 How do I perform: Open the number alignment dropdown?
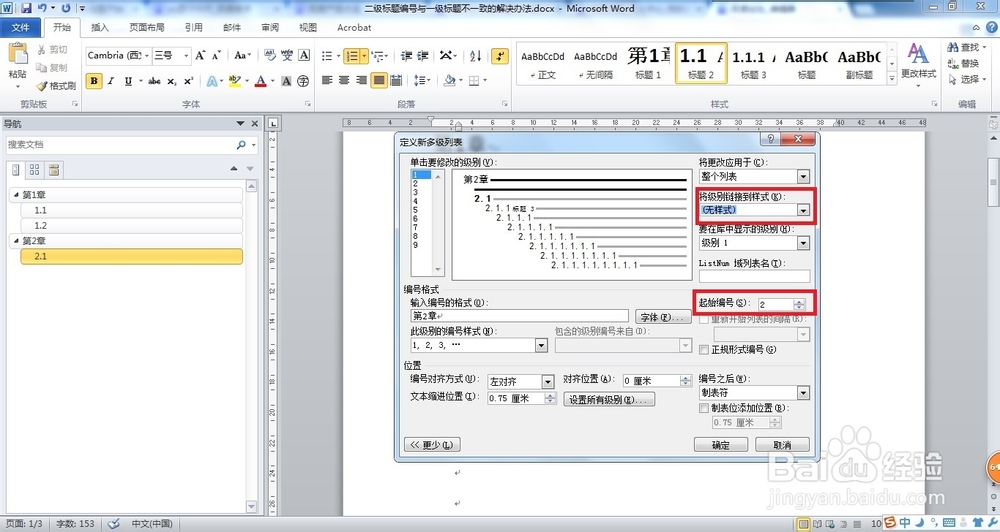(548, 381)
